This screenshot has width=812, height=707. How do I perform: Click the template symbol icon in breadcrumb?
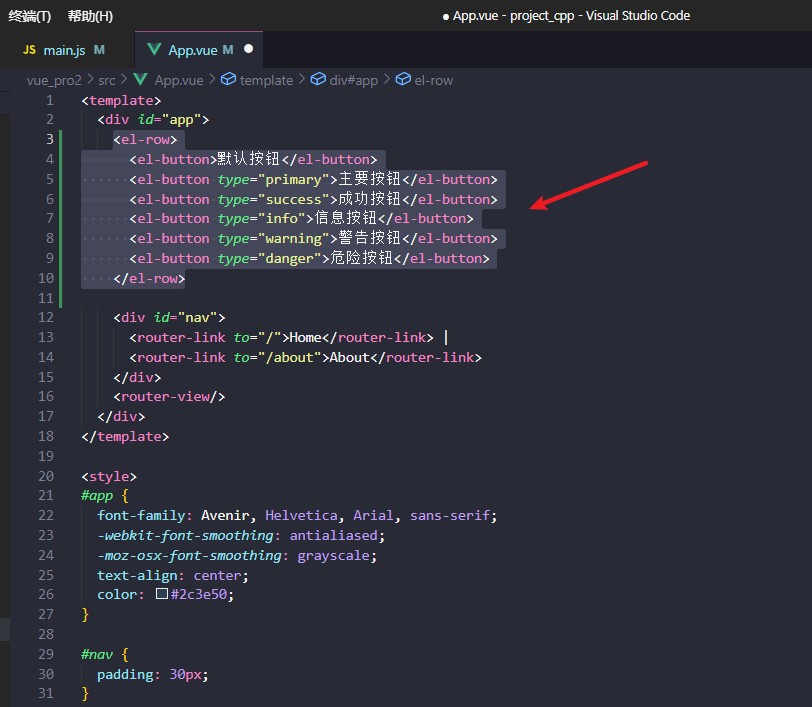pos(227,80)
